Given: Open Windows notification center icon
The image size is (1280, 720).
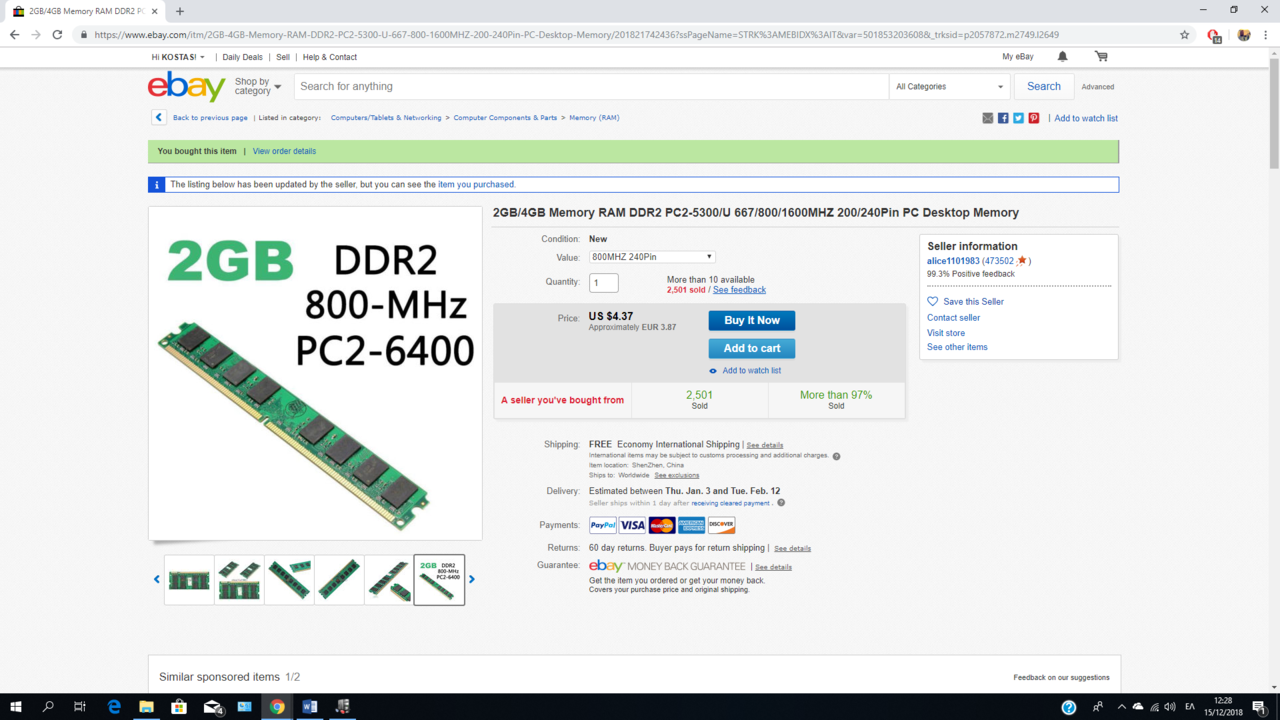Looking at the screenshot, I should coord(1259,707).
